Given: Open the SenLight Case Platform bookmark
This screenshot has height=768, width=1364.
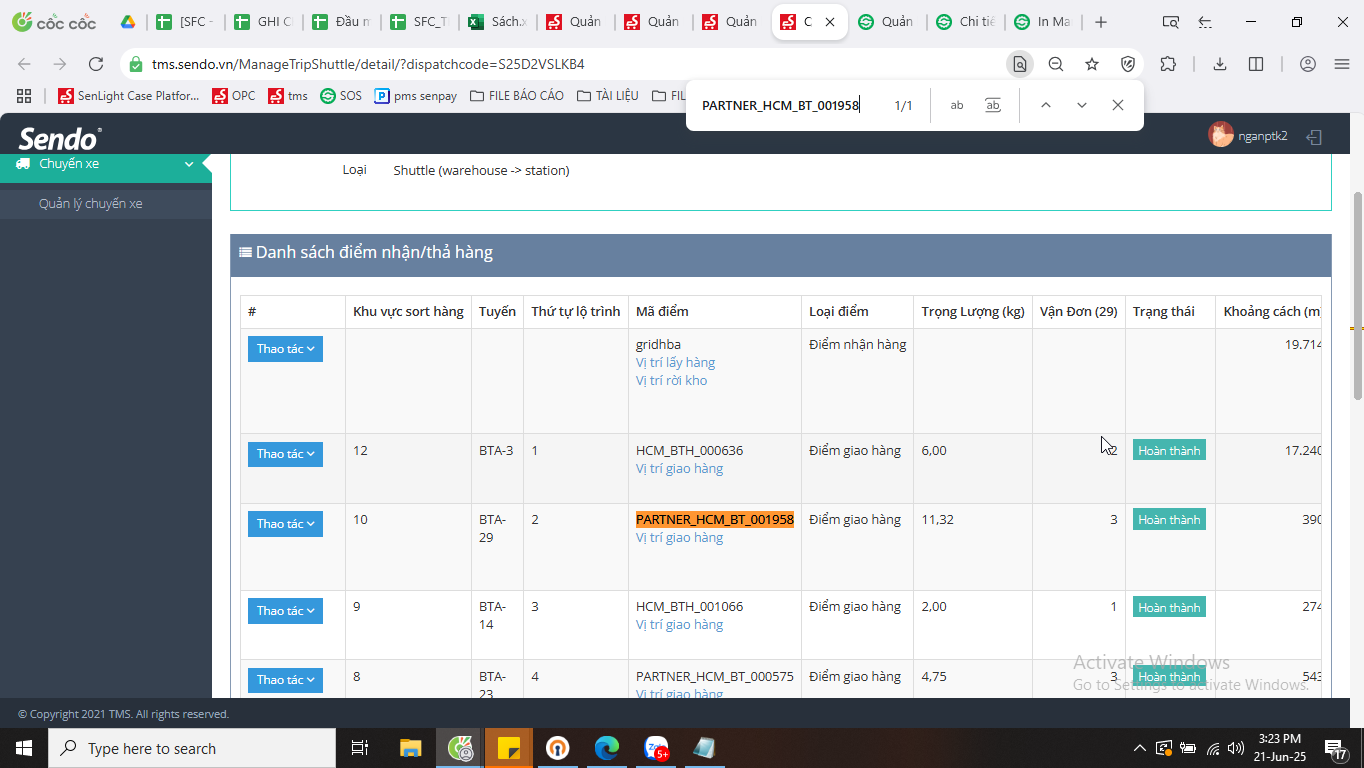Looking at the screenshot, I should 129,96.
